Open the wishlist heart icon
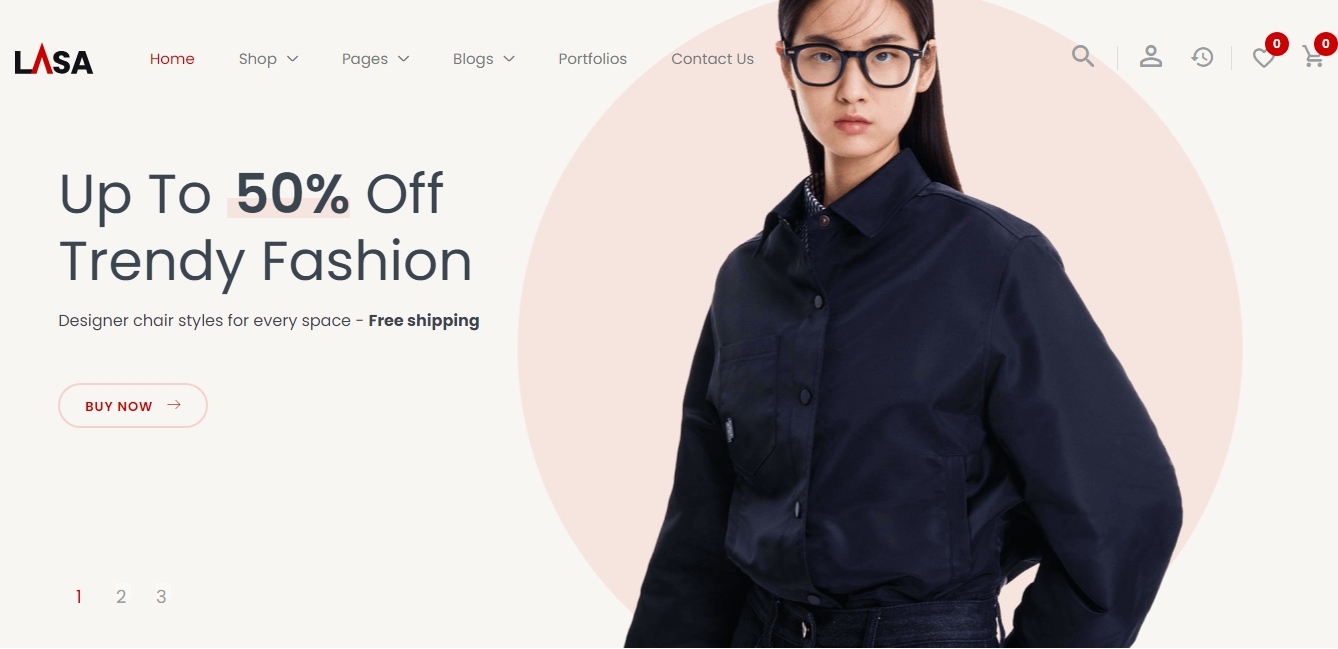The height and width of the screenshot is (649, 1338). [1264, 59]
